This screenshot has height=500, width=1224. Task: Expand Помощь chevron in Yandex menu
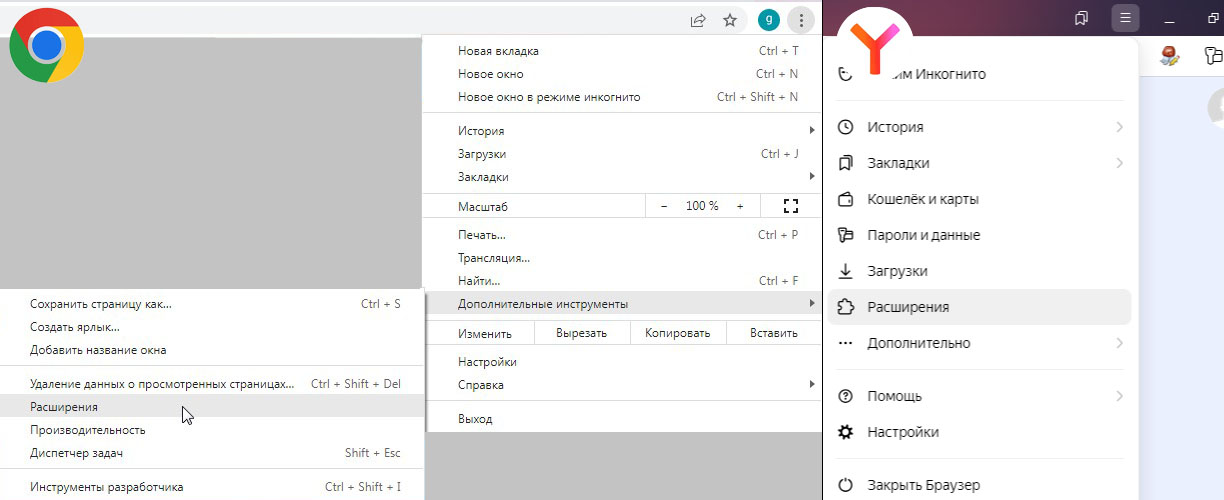pos(1119,396)
